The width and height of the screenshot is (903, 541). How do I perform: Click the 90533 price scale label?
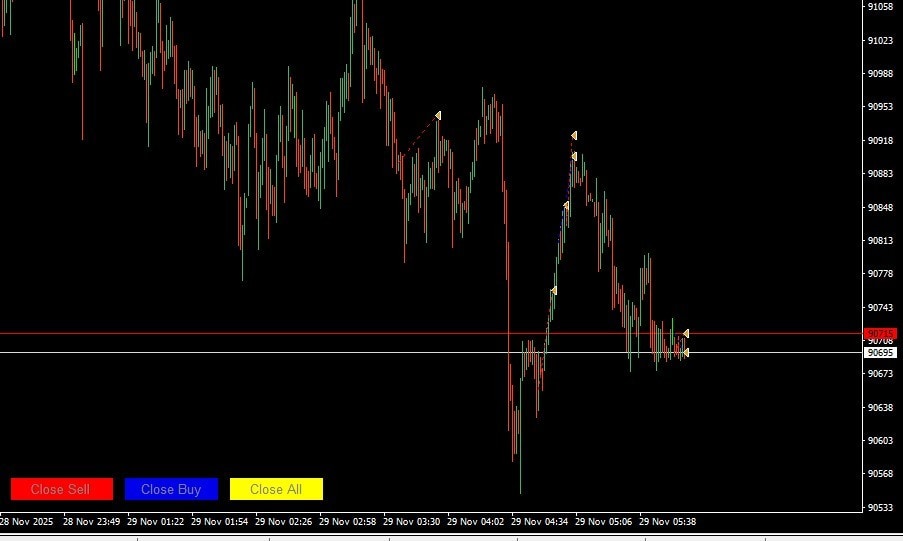point(880,508)
